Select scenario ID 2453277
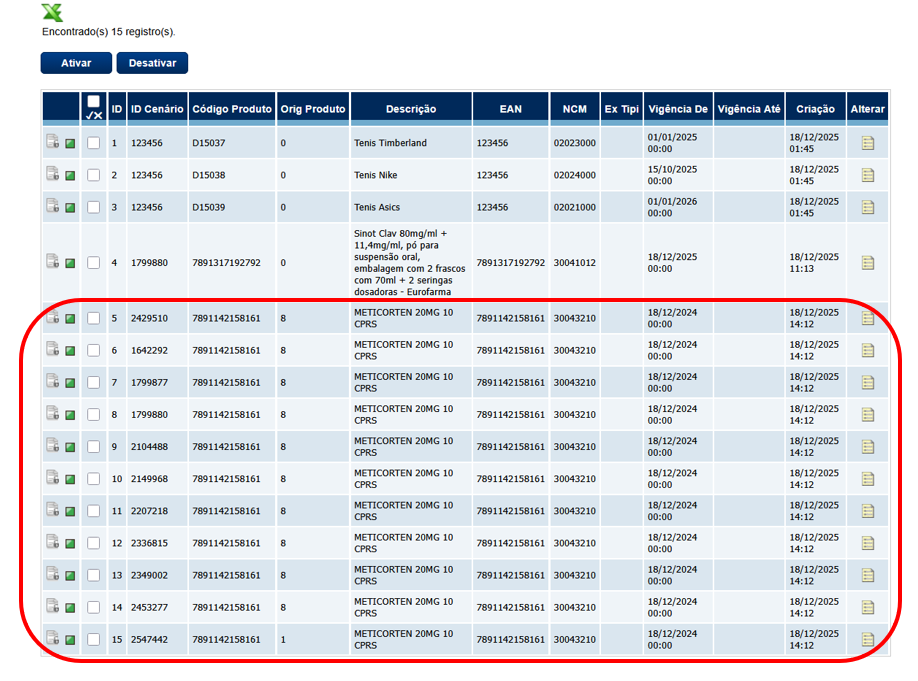This screenshot has height=681, width=918. pyautogui.click(x=149, y=607)
